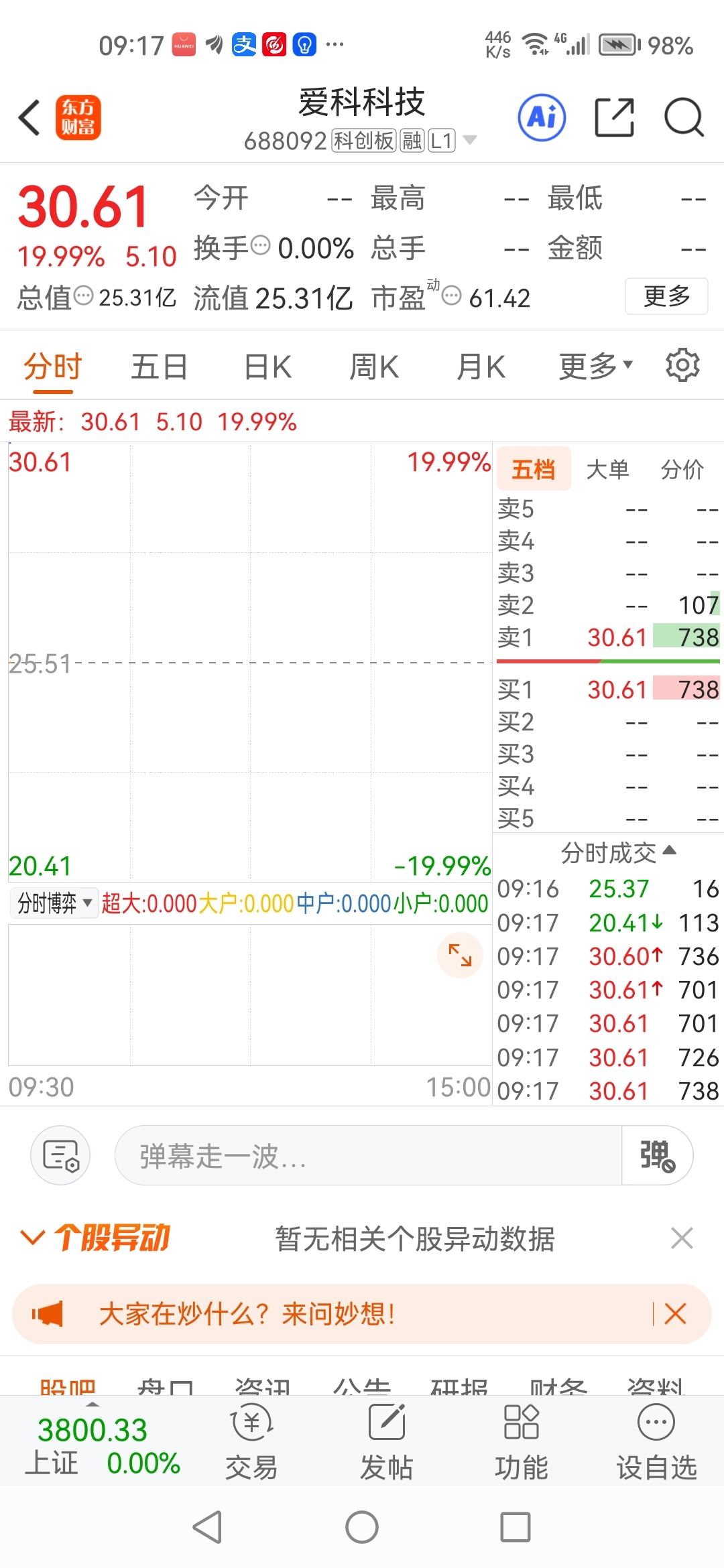Open chart settings gear icon
Screen dimensions: 724x1568
point(682,365)
